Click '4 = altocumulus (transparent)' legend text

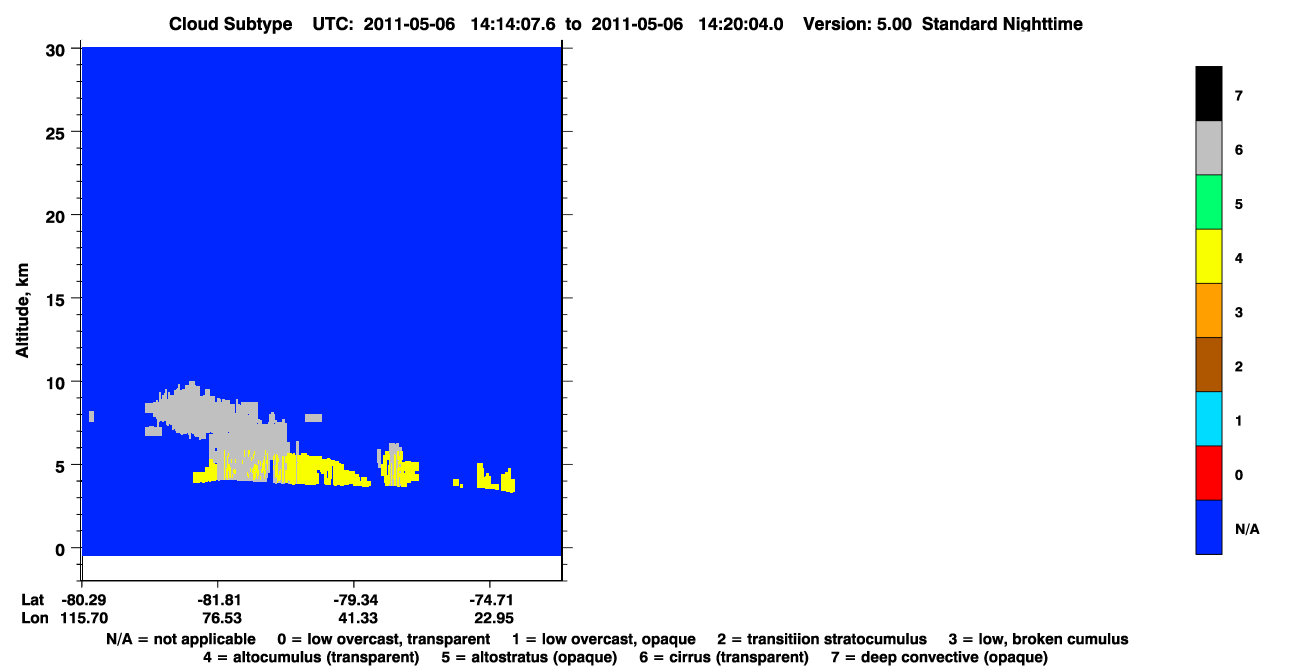tap(311, 657)
